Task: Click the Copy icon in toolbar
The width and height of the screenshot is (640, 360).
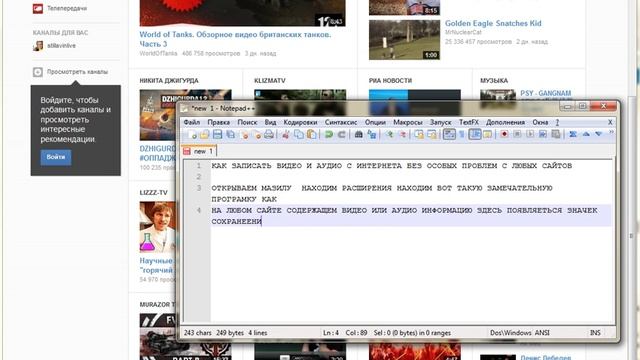Action: pos(299,134)
